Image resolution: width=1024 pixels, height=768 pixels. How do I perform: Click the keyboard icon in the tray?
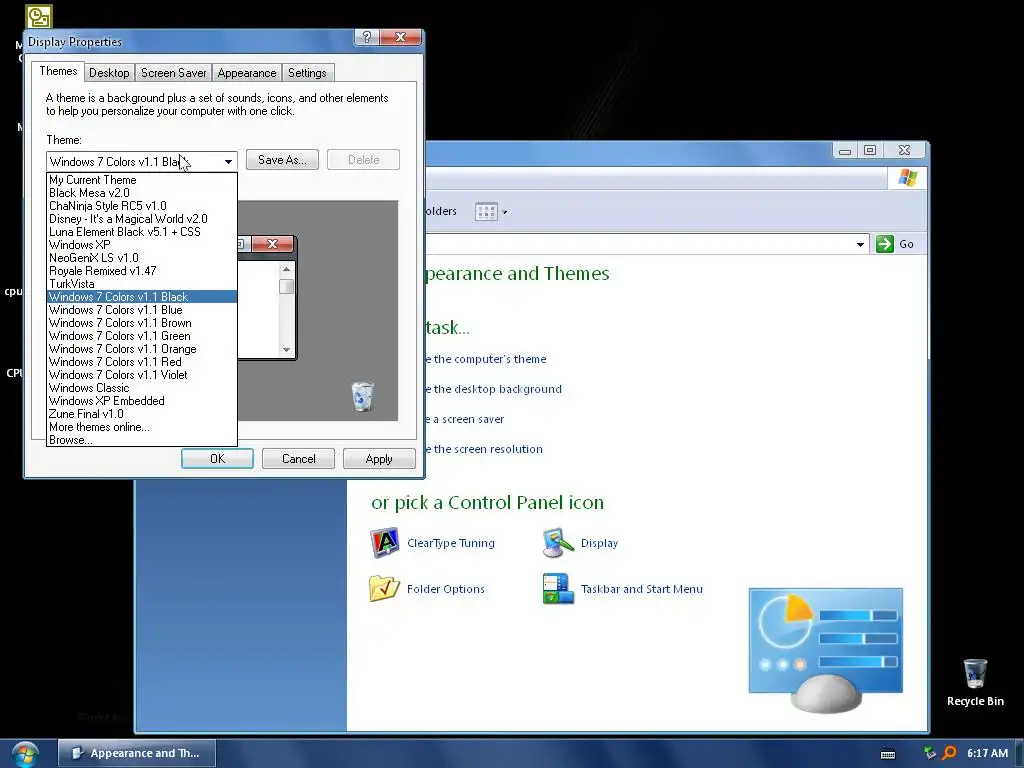(888, 754)
